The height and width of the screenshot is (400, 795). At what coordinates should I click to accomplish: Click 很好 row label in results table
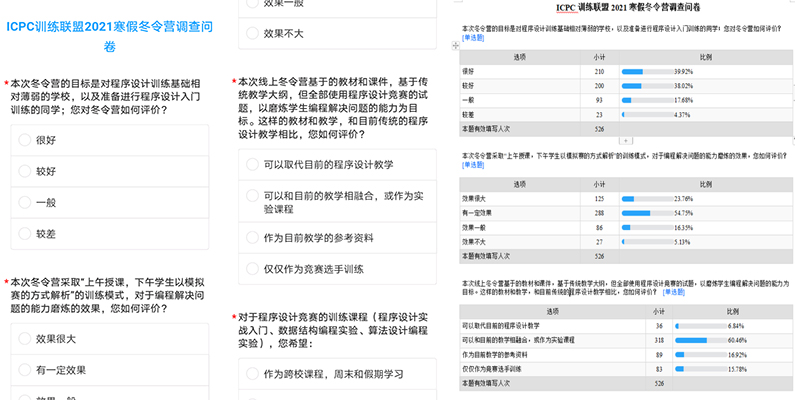pyautogui.click(x=467, y=71)
